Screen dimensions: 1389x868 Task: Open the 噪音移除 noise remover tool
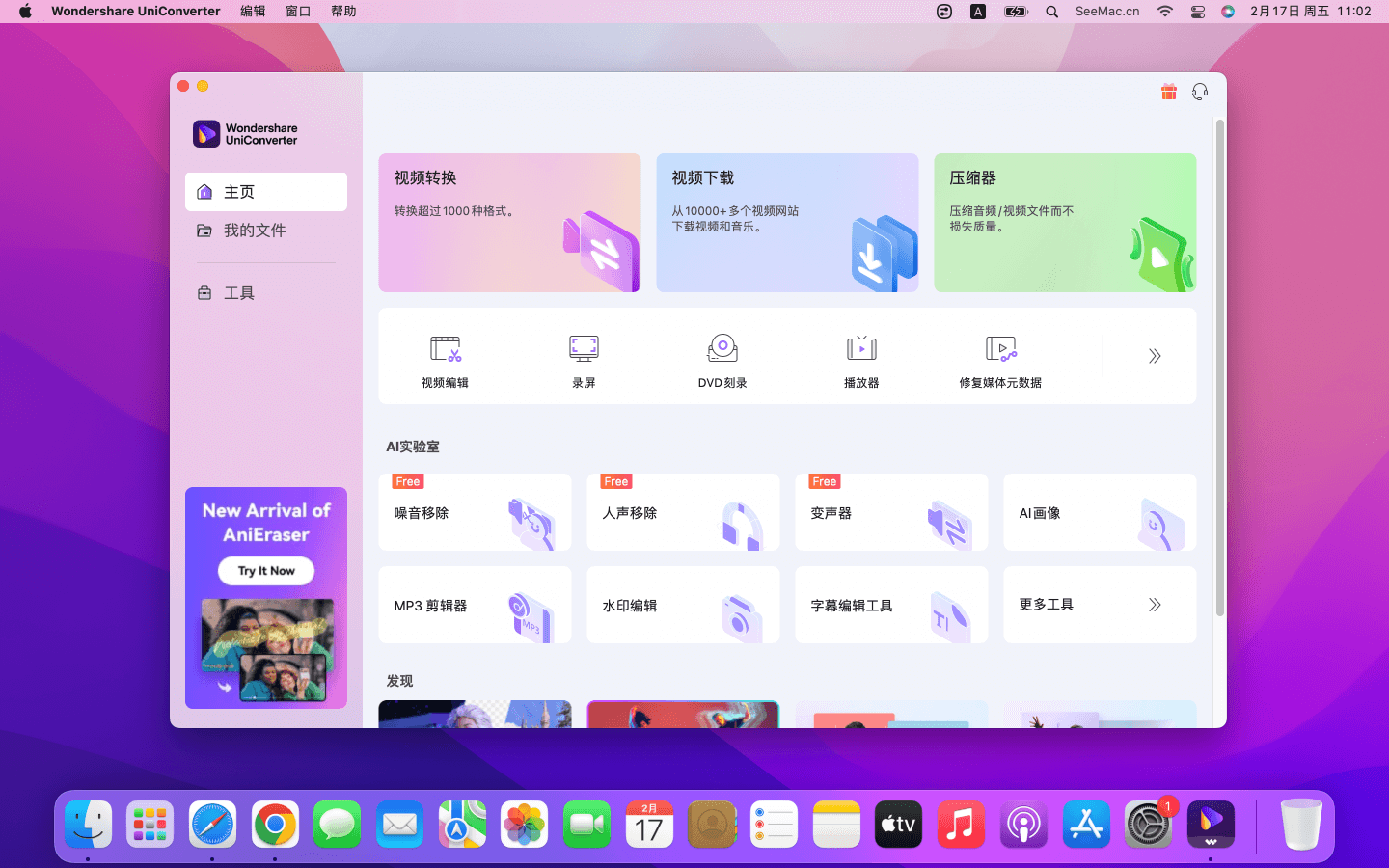[475, 512]
